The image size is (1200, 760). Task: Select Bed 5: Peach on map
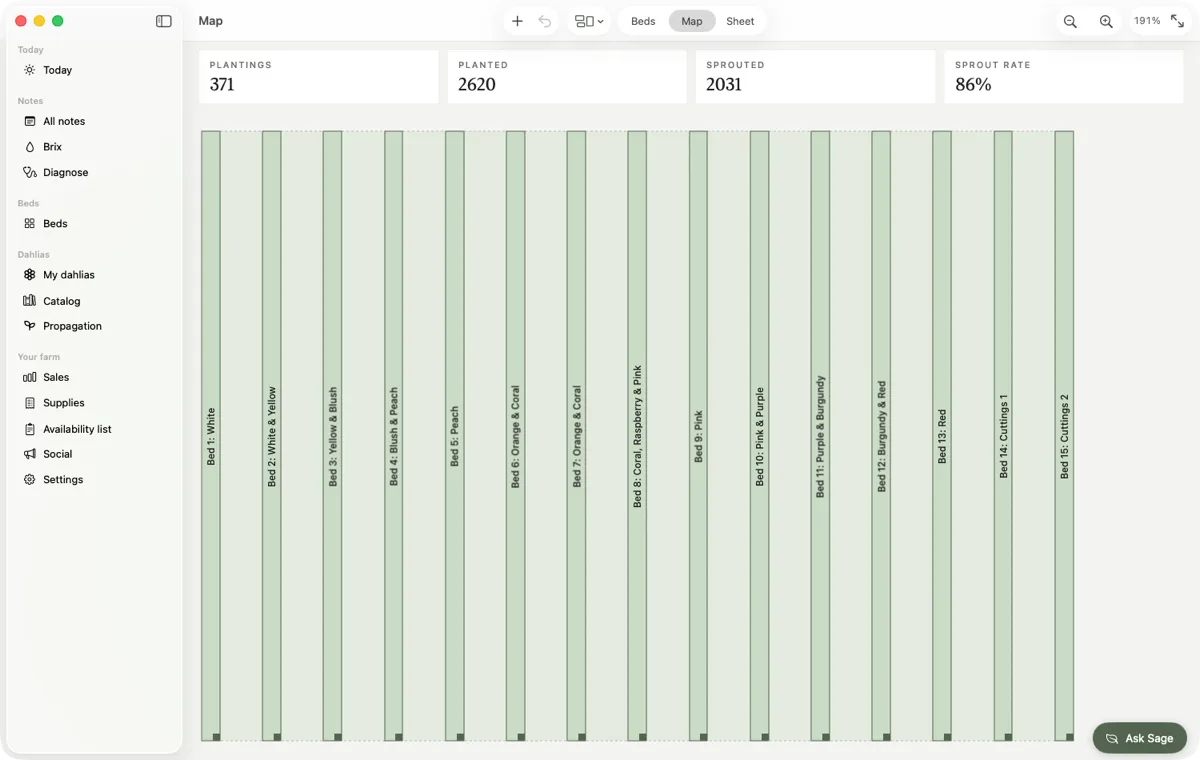click(455, 436)
